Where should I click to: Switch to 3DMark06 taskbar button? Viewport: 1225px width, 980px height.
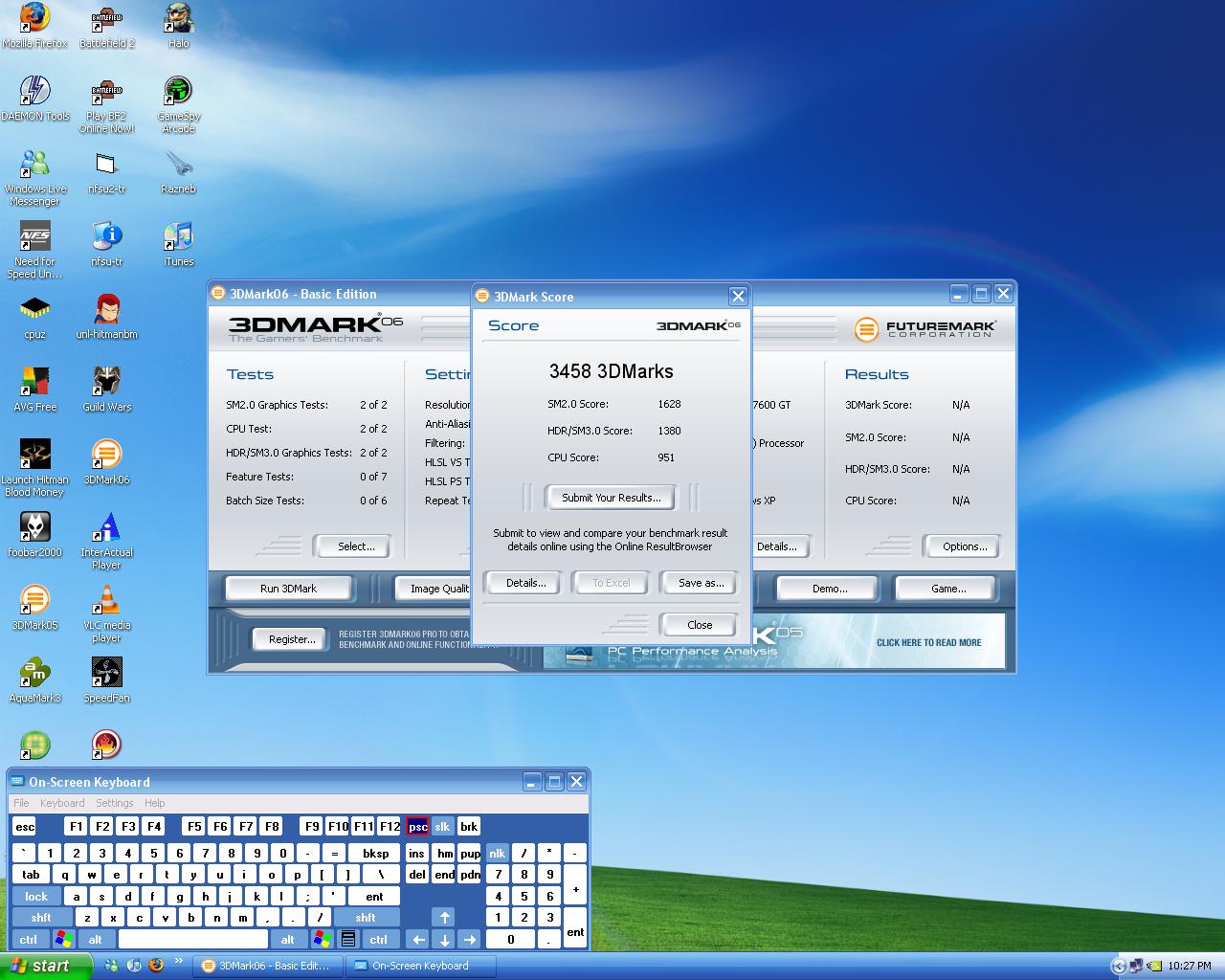point(267,966)
